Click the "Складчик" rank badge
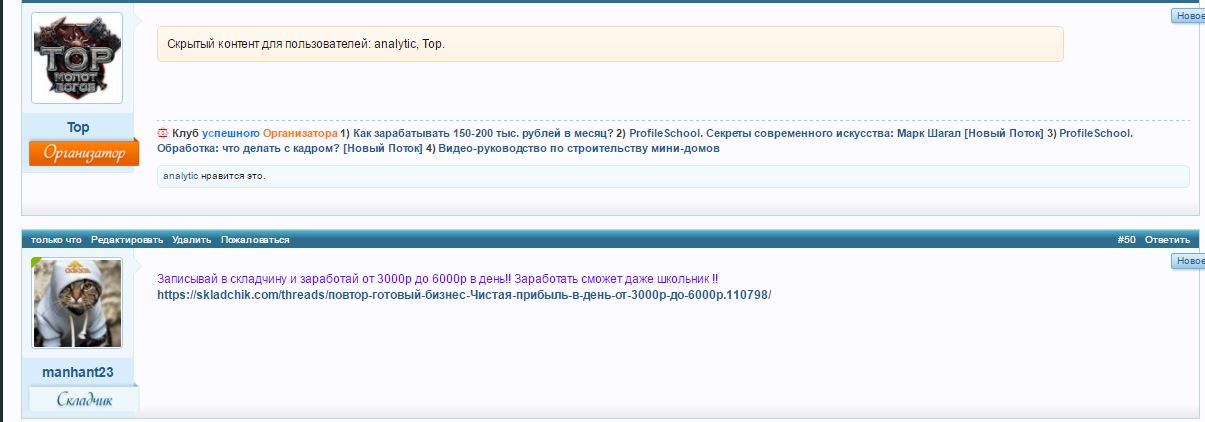Screen dimensions: 1205x422 pyautogui.click(x=83, y=400)
